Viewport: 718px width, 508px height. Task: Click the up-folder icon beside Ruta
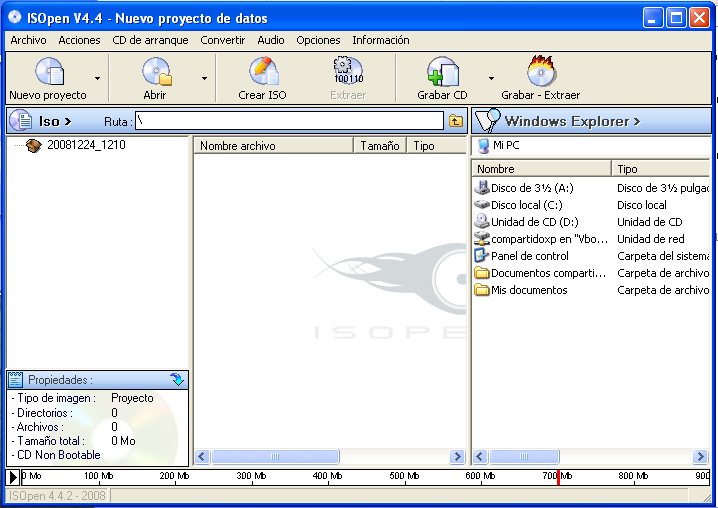tap(456, 121)
